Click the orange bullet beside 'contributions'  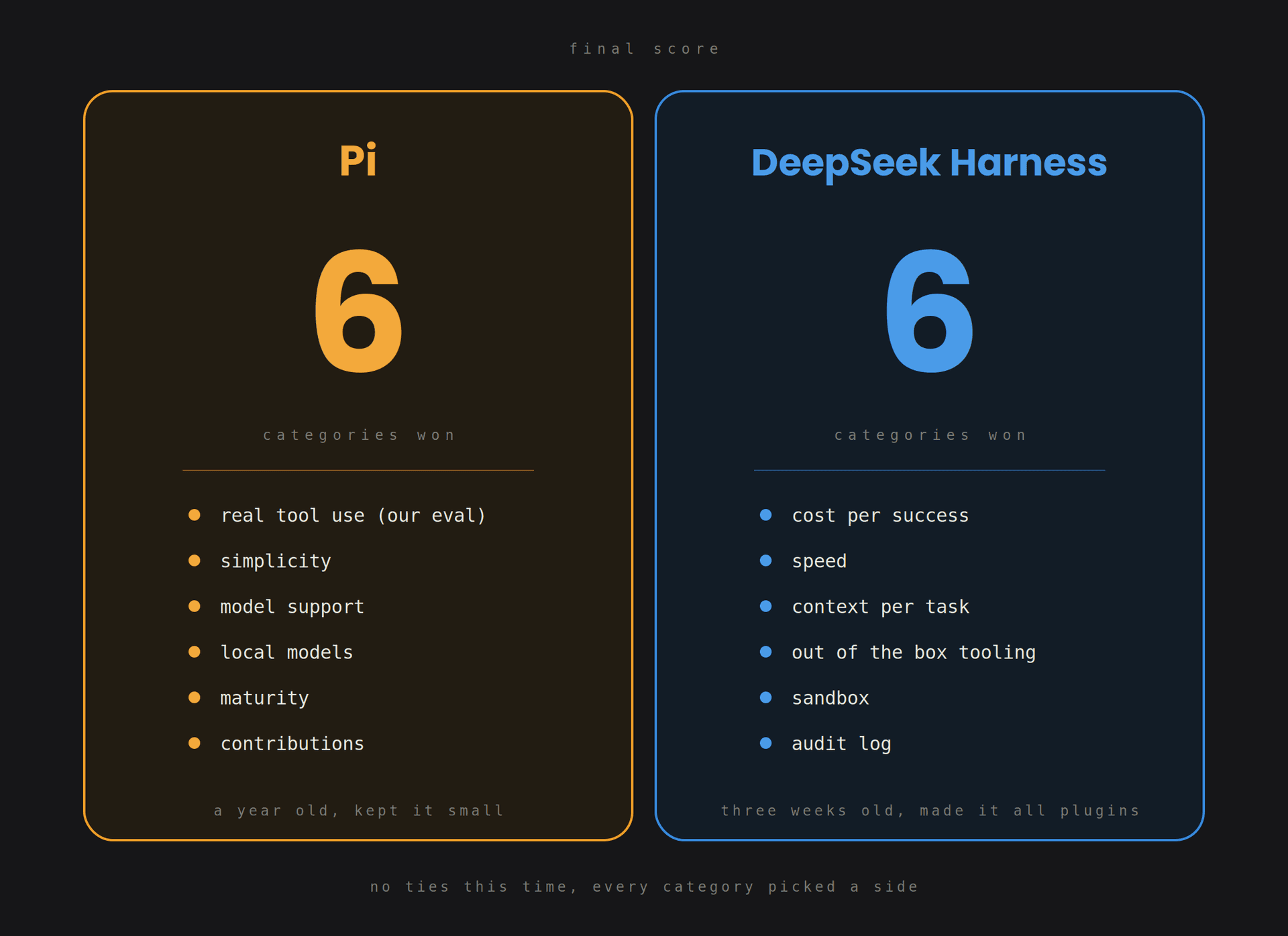point(195,743)
